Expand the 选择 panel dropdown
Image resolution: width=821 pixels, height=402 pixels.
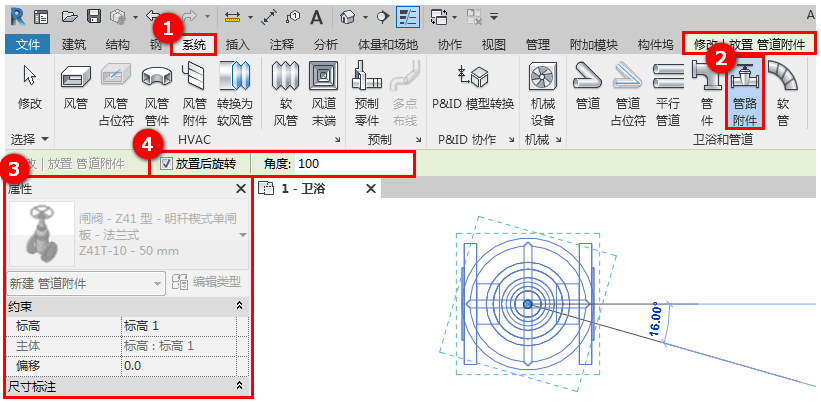click(29, 139)
